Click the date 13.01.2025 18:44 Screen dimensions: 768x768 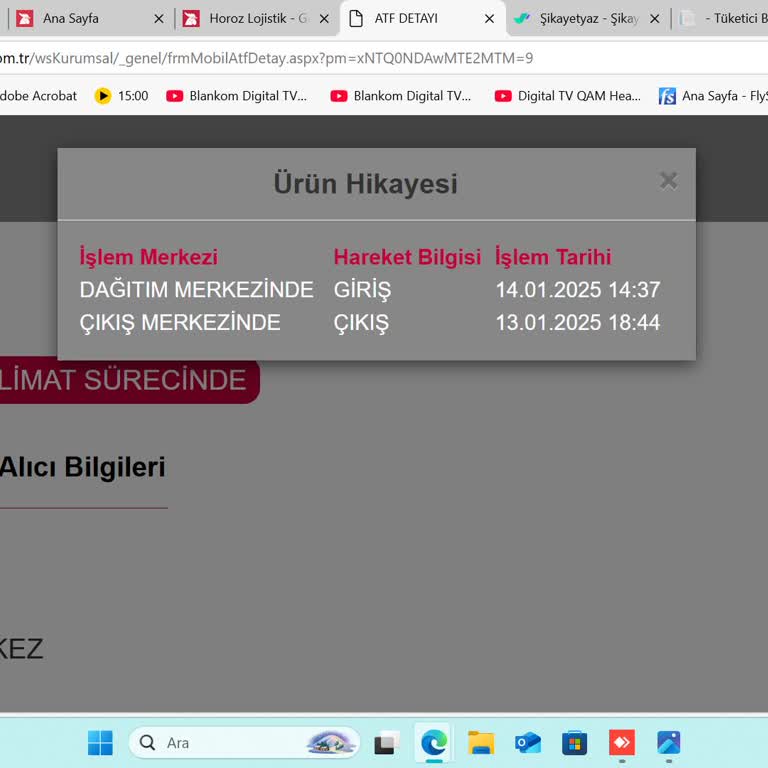(578, 323)
